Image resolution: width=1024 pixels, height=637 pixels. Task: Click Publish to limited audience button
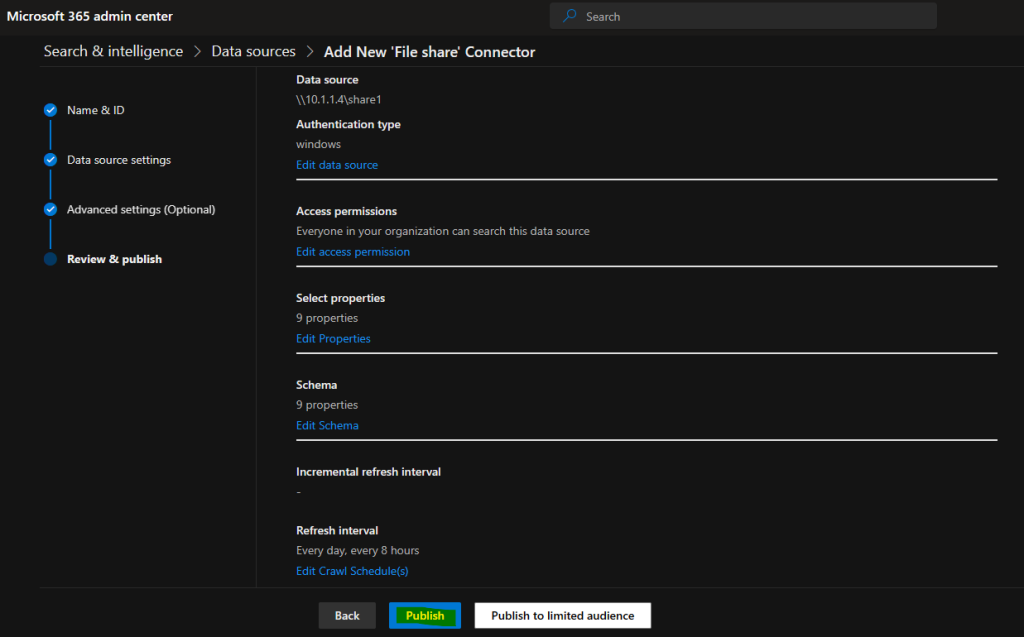tap(562, 615)
